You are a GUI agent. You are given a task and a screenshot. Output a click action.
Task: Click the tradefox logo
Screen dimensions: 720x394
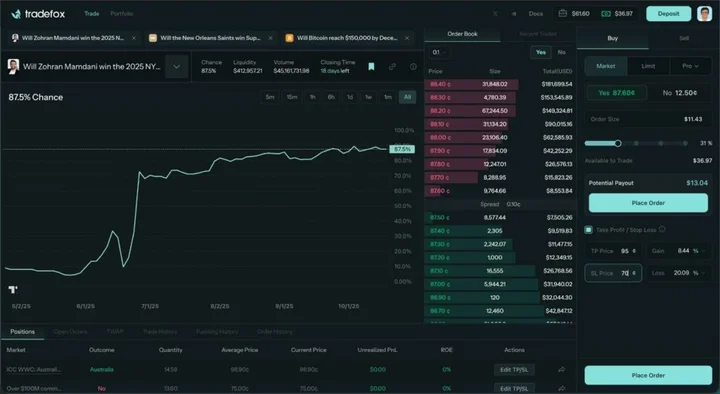point(38,14)
